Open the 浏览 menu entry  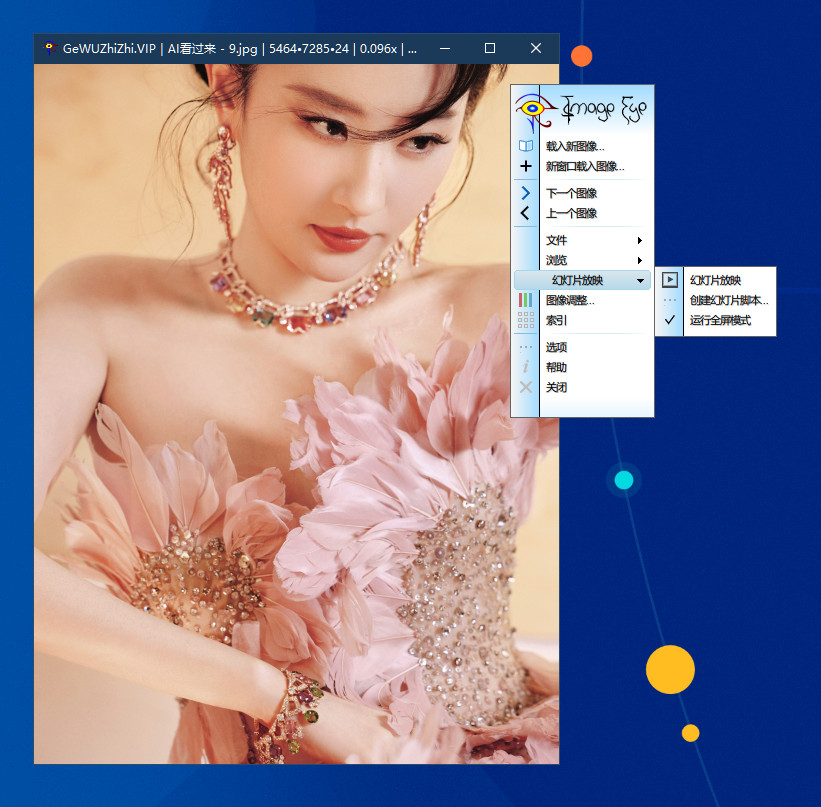(556, 260)
